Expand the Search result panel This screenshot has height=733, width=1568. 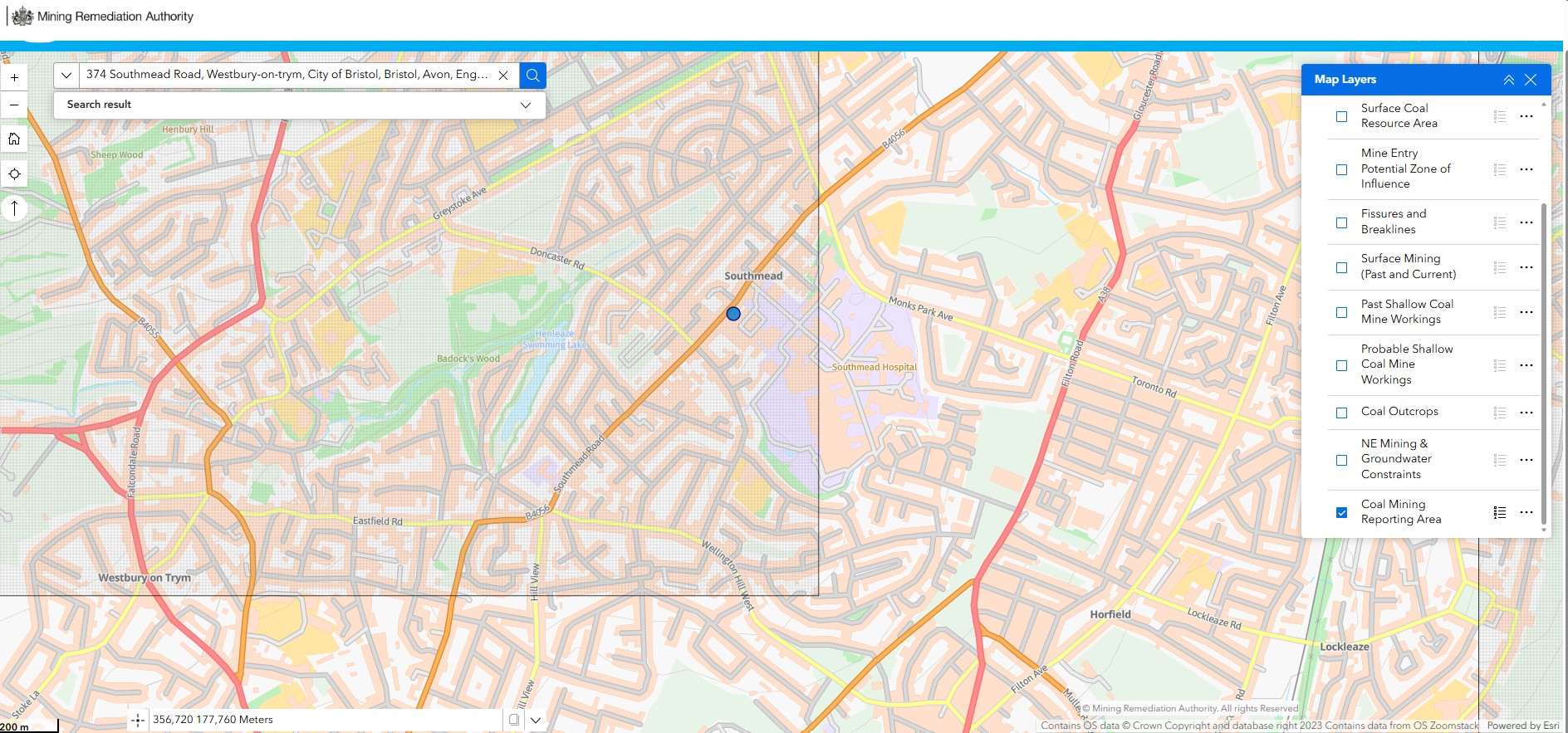(525, 105)
